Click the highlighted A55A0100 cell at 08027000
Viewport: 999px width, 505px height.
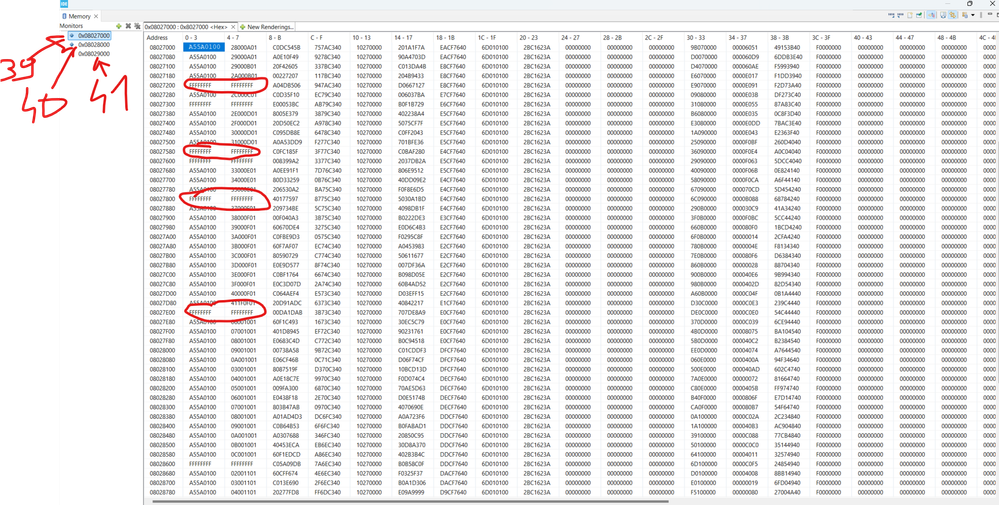(x=204, y=47)
